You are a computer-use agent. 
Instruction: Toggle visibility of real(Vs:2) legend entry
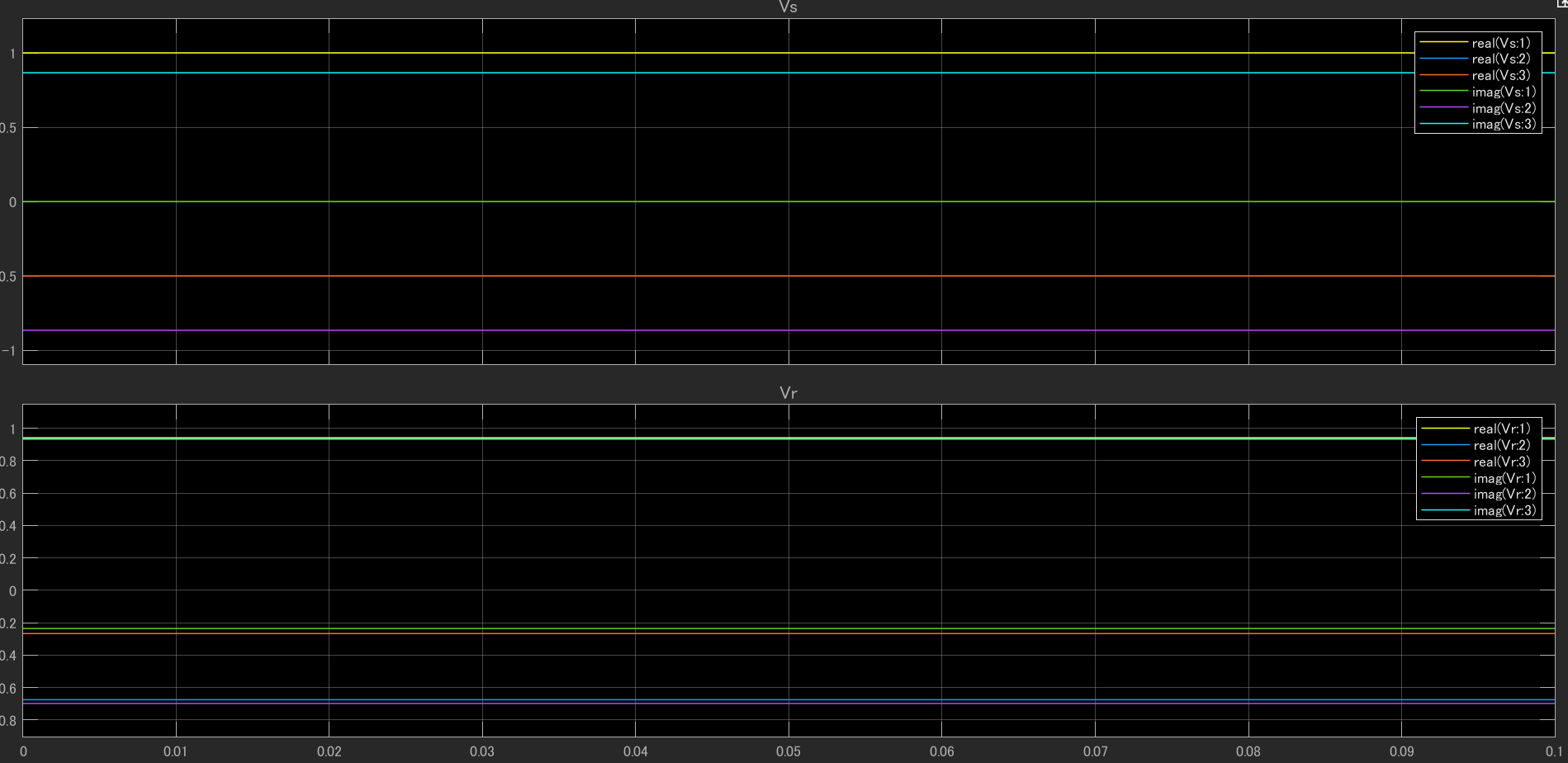(1501, 59)
